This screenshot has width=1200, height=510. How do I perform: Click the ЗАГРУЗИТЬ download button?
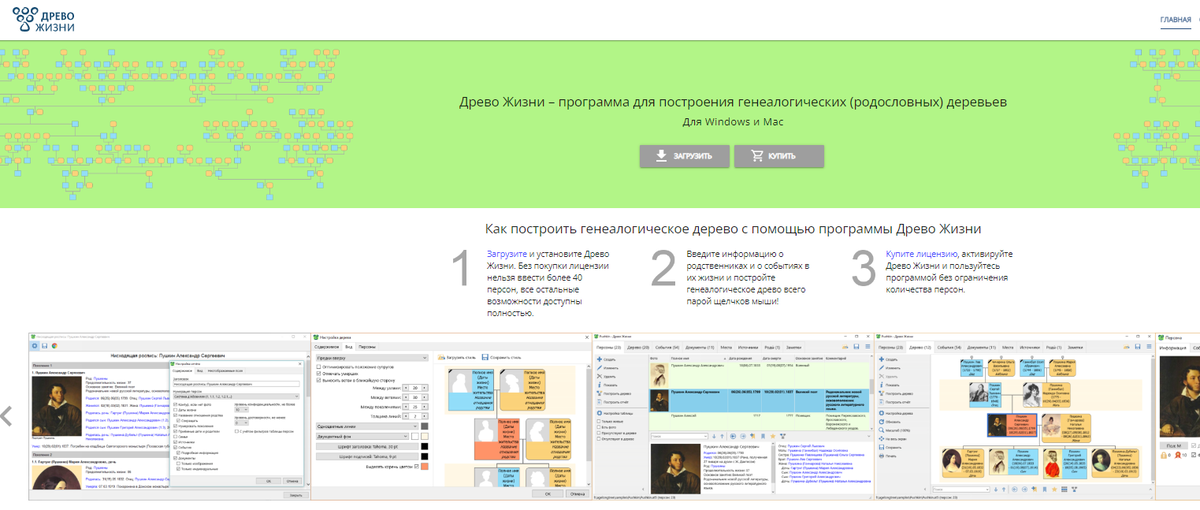pos(683,157)
